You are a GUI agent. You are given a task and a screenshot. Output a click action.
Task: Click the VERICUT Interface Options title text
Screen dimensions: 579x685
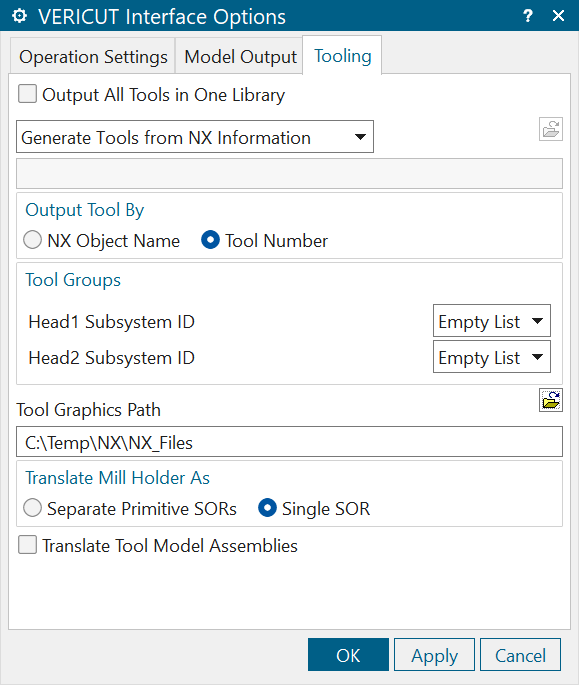coord(162,17)
